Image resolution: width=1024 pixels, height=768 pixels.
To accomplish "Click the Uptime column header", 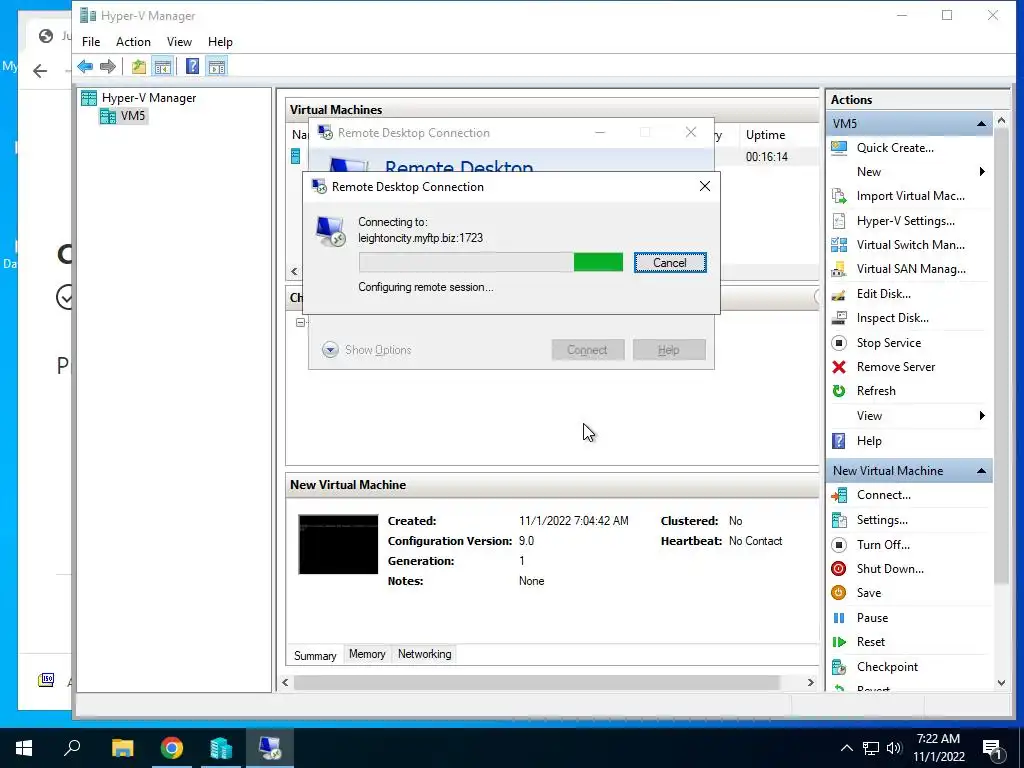I will point(765,135).
